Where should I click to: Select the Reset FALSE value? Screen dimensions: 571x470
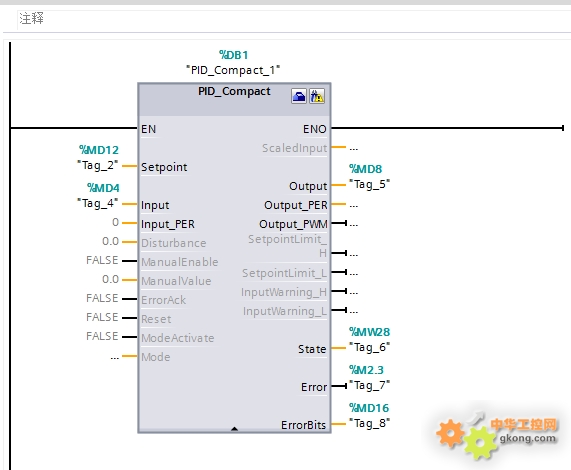click(102, 317)
